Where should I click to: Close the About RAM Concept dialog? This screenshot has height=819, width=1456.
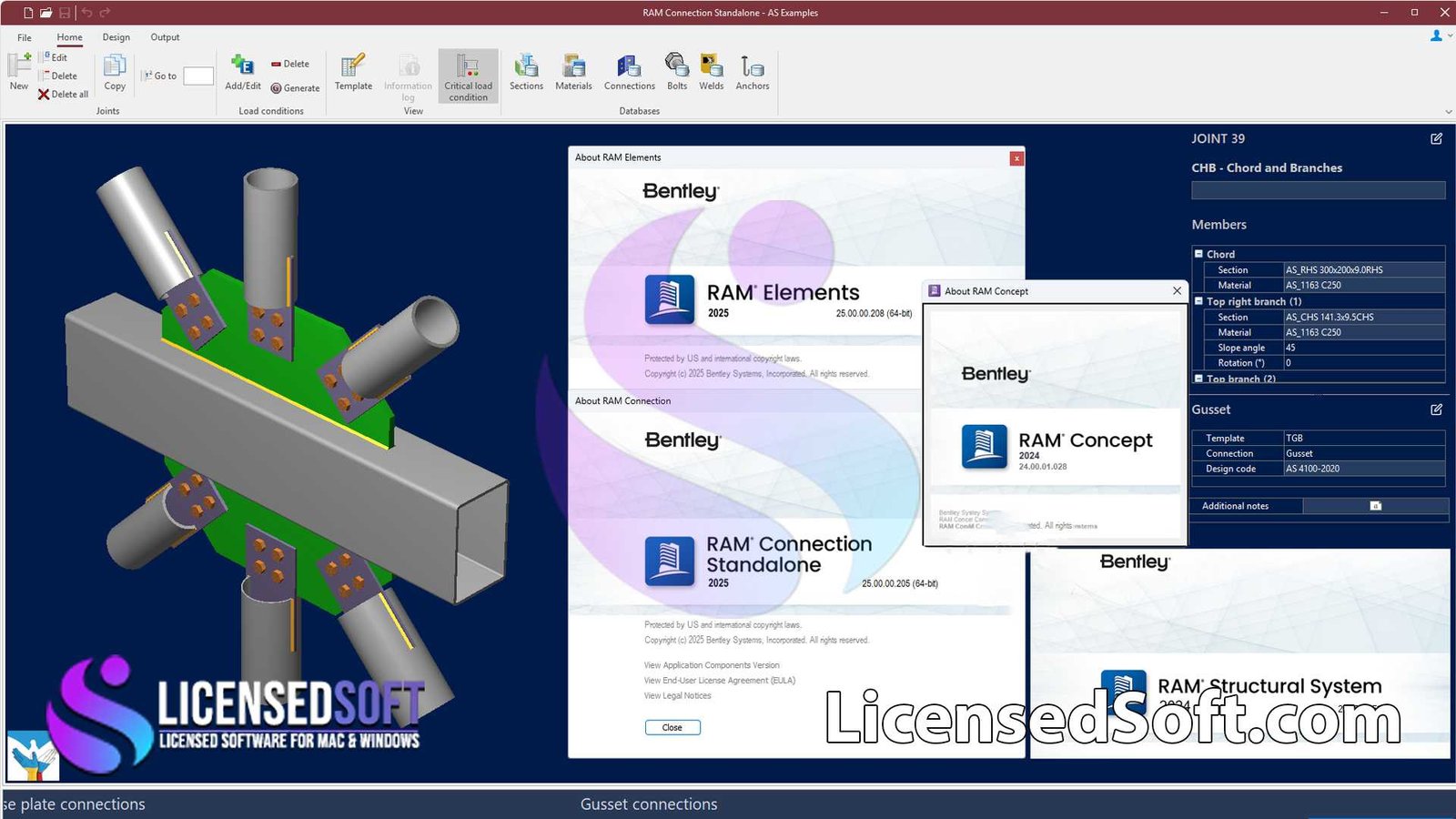pyautogui.click(x=1177, y=291)
